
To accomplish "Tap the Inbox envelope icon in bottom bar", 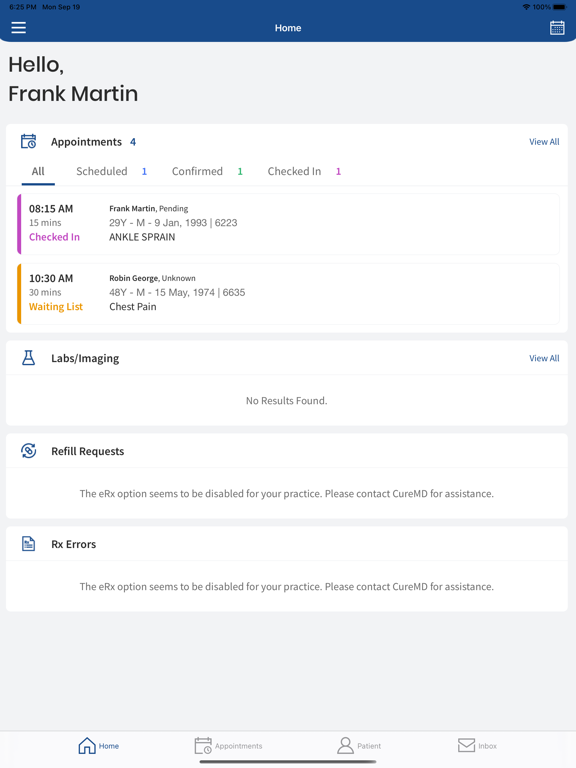I will pos(466,745).
